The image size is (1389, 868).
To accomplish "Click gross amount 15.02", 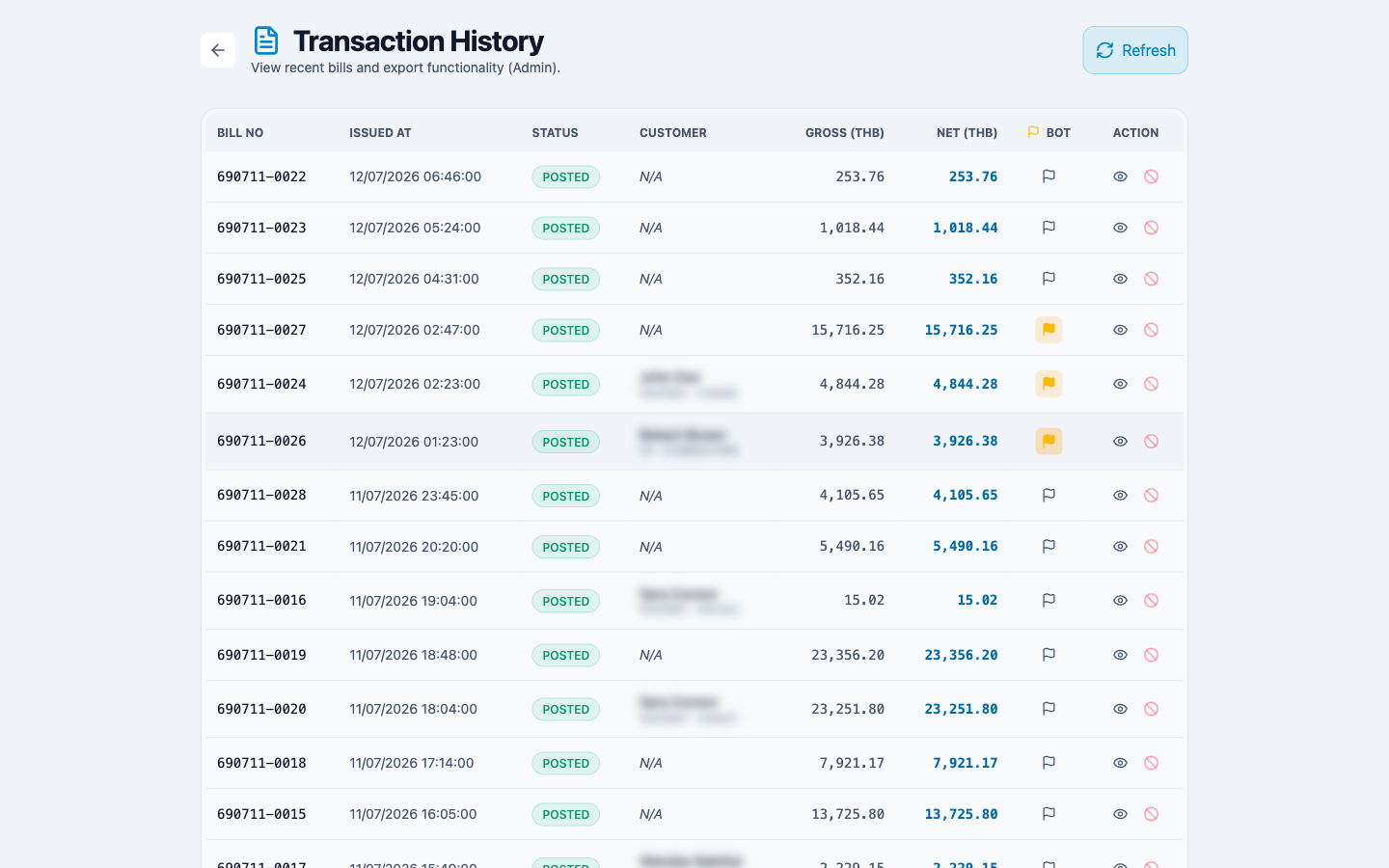I will (864, 600).
